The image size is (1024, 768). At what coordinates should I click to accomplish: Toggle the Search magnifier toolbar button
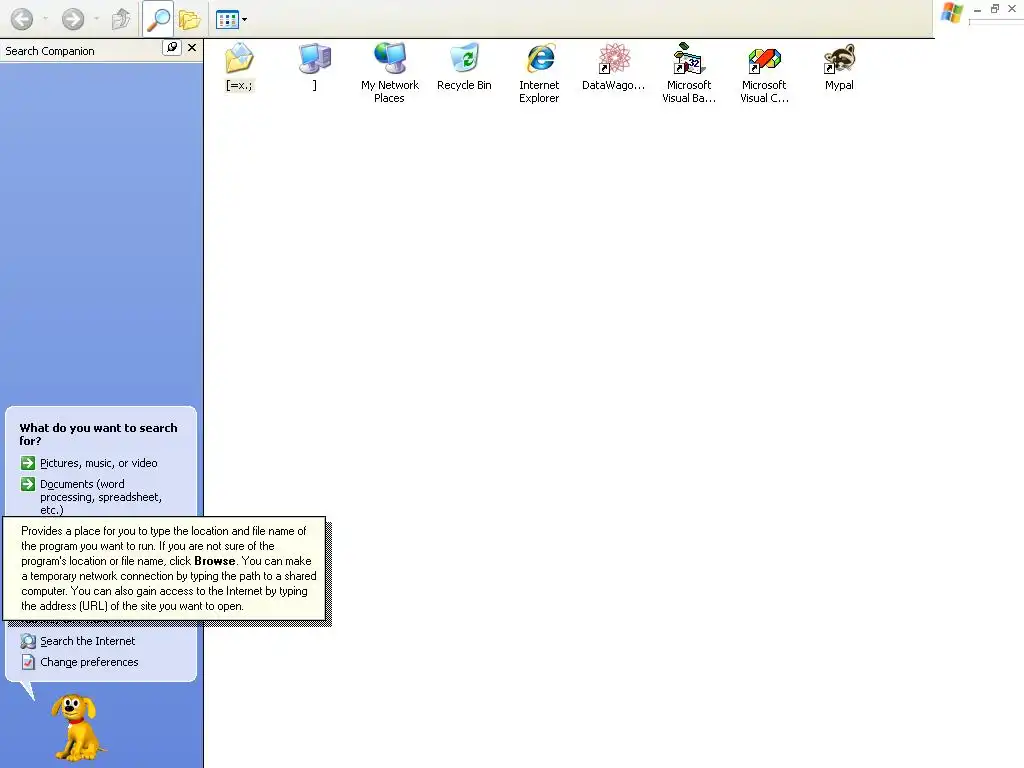pos(157,19)
